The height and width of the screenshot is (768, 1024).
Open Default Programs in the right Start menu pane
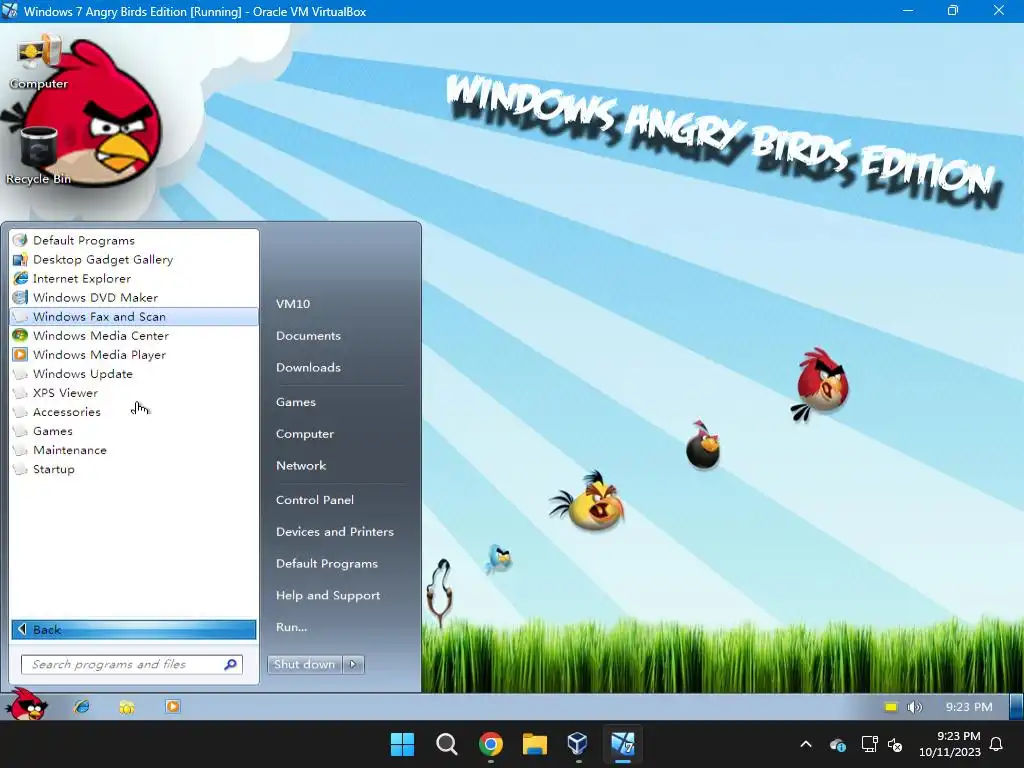(x=327, y=564)
